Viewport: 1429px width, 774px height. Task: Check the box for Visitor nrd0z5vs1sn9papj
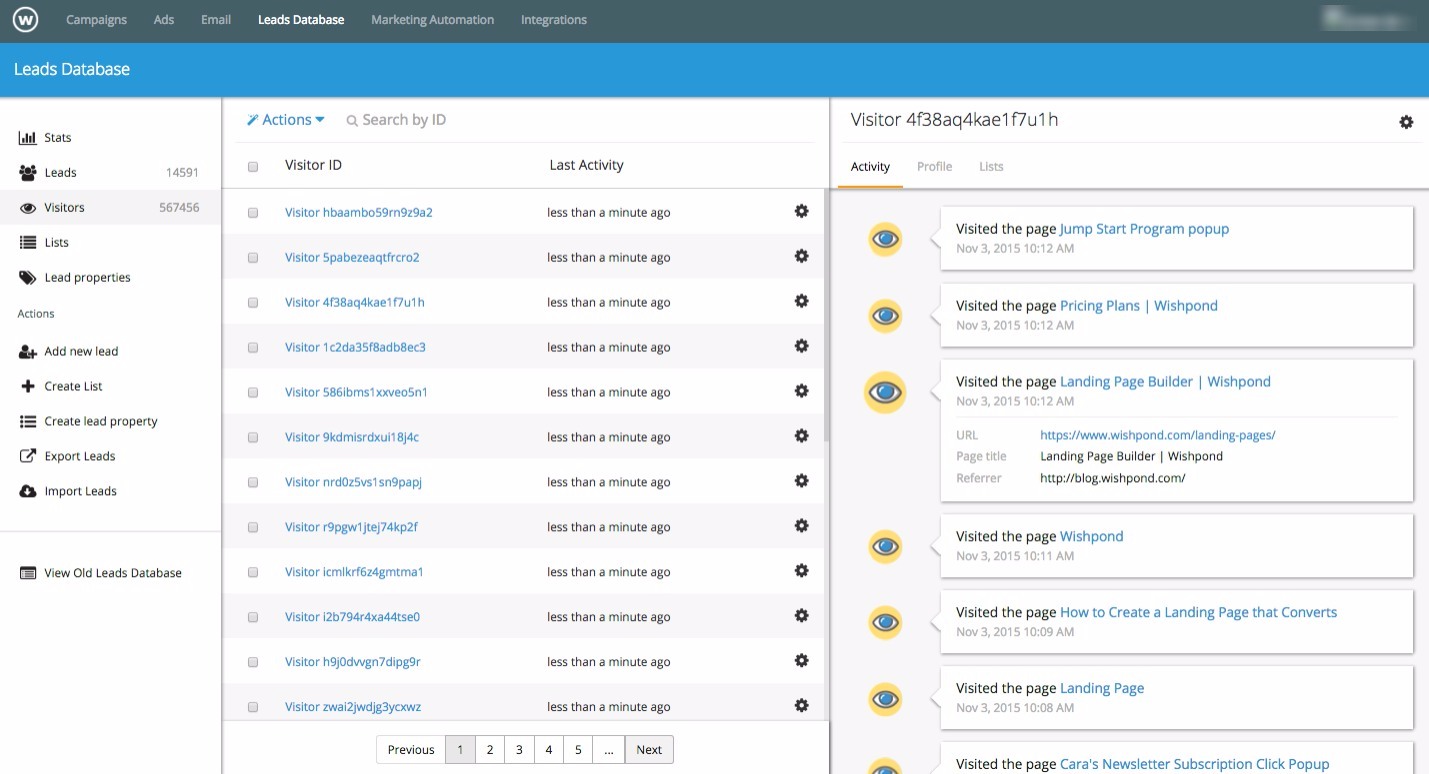click(253, 483)
